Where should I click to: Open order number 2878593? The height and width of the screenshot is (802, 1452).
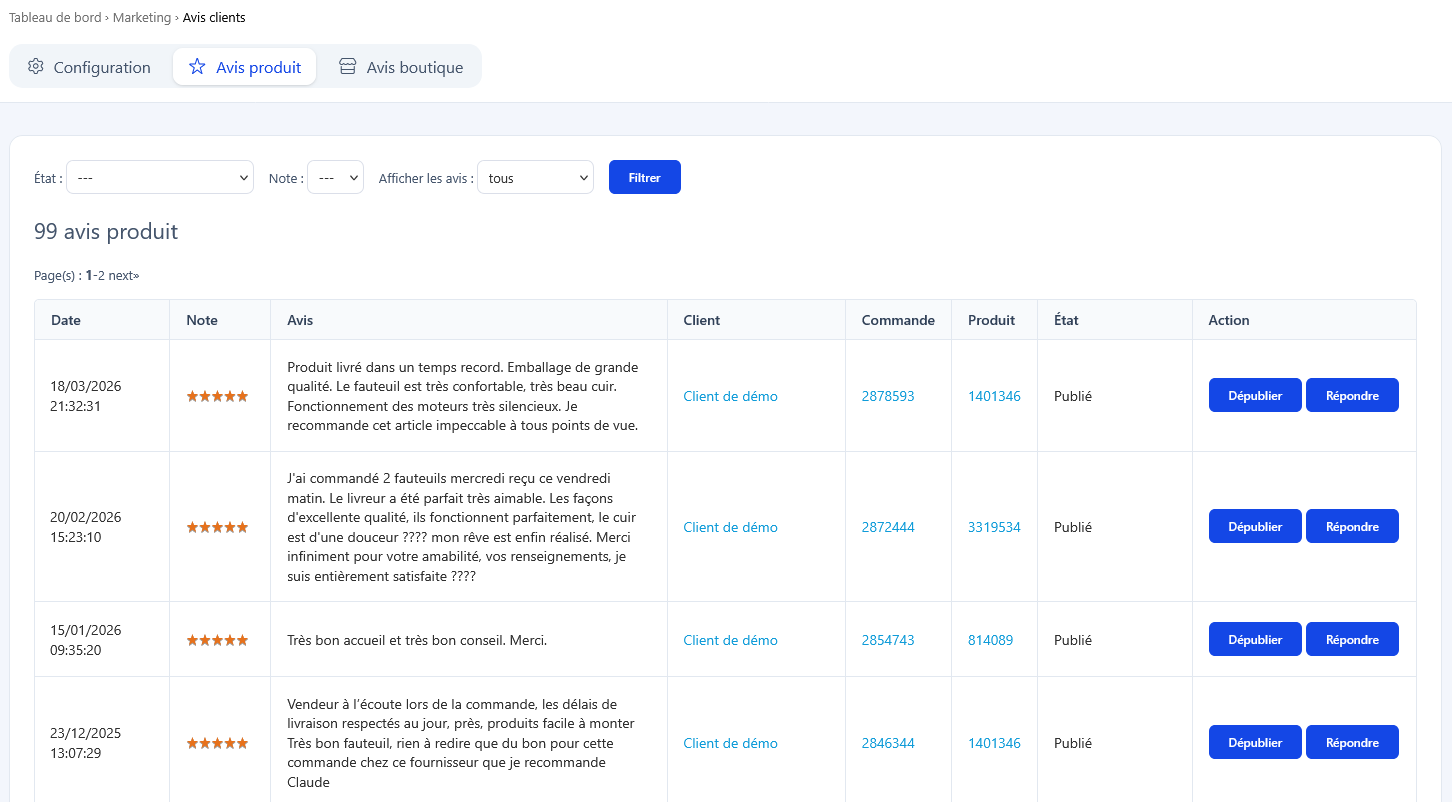(x=888, y=396)
